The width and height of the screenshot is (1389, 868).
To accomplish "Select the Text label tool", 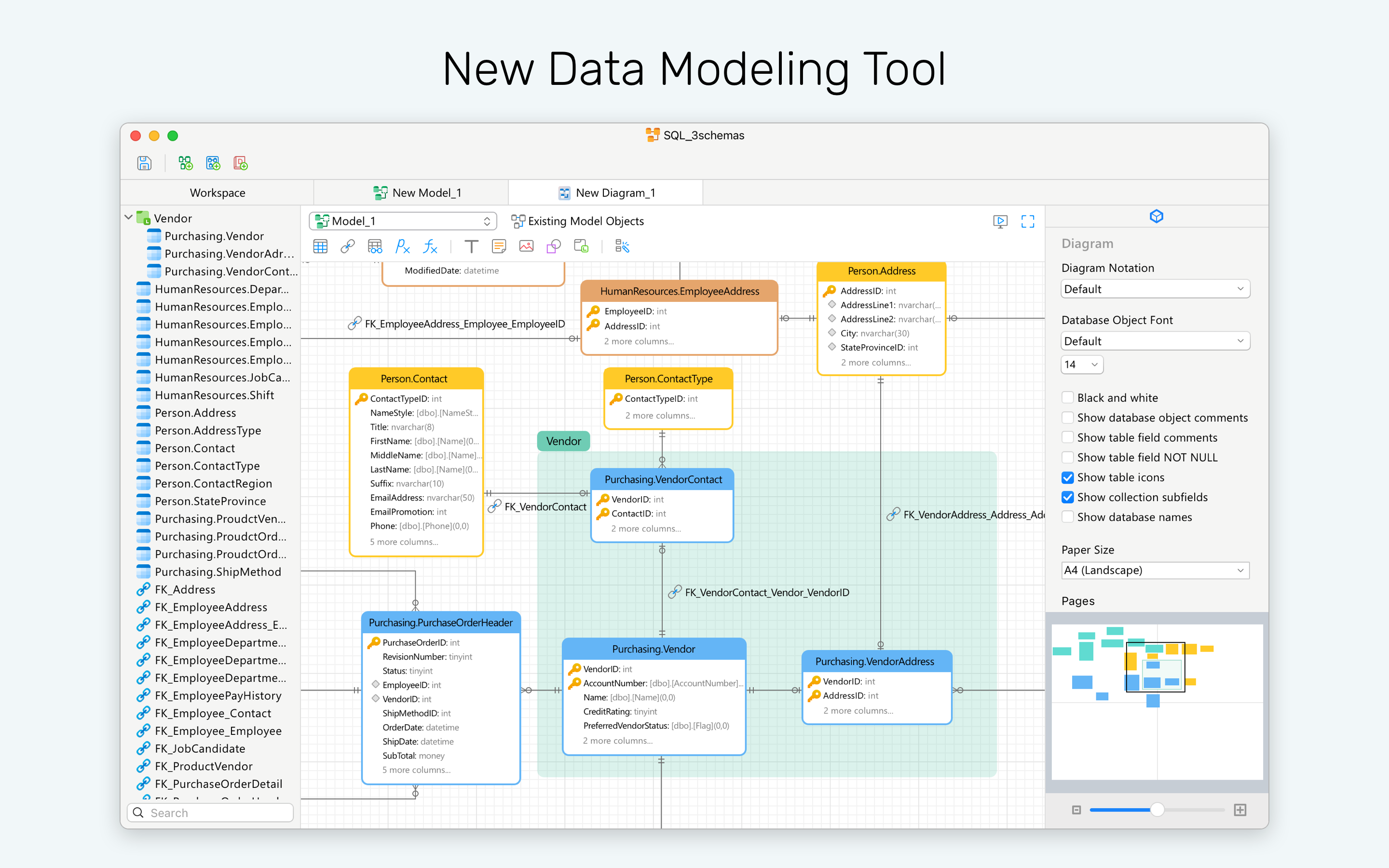I will pos(471,246).
